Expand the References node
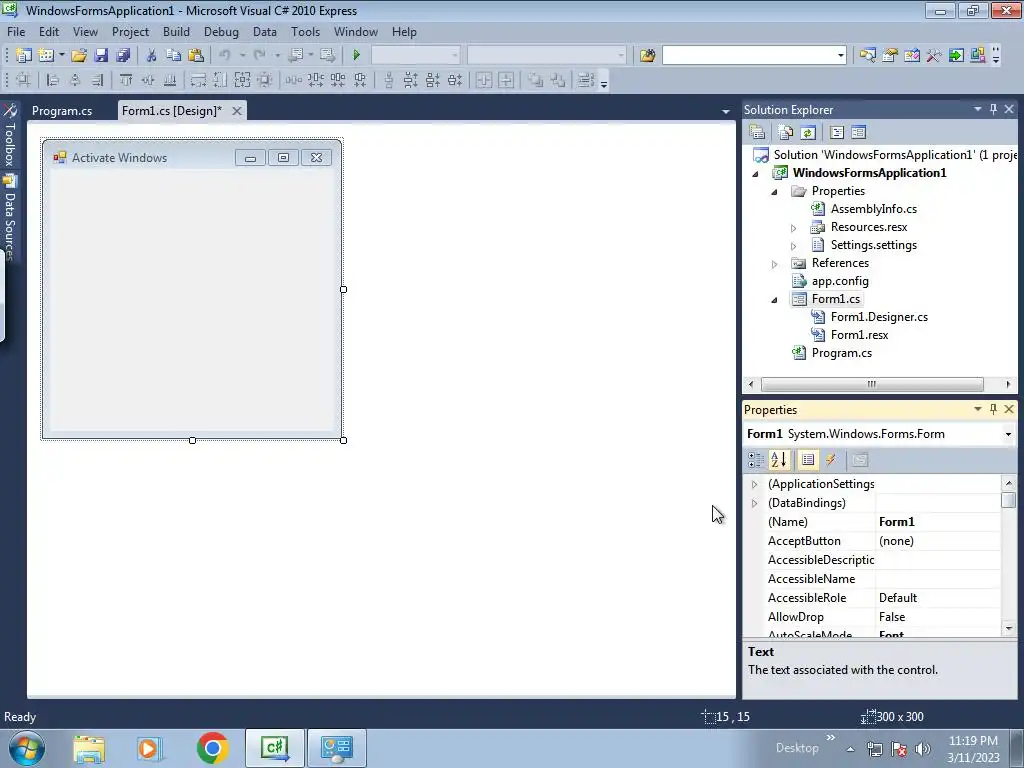The width and height of the screenshot is (1024, 768). [x=775, y=264]
